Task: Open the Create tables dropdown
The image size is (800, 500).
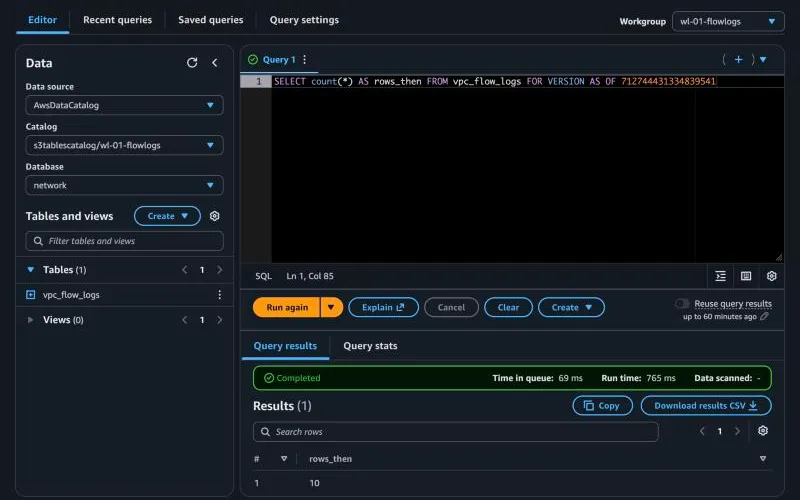Action: (x=167, y=216)
